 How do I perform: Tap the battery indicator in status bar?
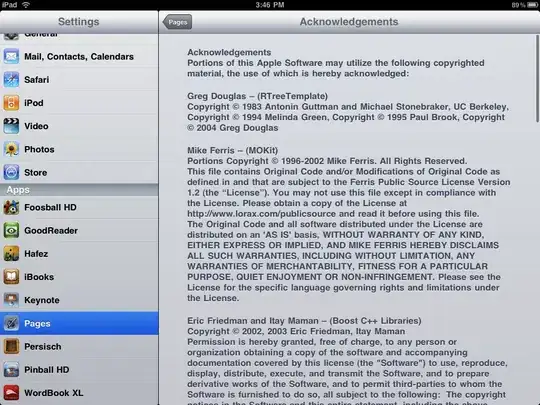[x=532, y=5]
